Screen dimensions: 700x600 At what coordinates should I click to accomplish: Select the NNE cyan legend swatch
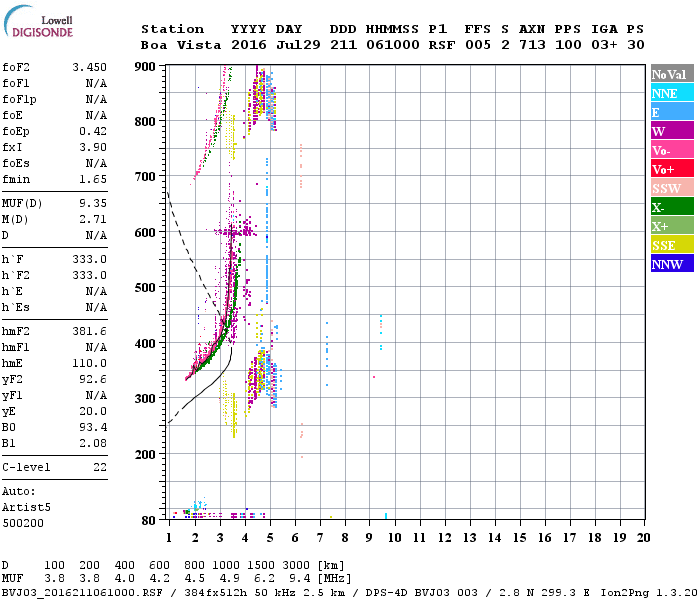pyautogui.click(x=672, y=93)
